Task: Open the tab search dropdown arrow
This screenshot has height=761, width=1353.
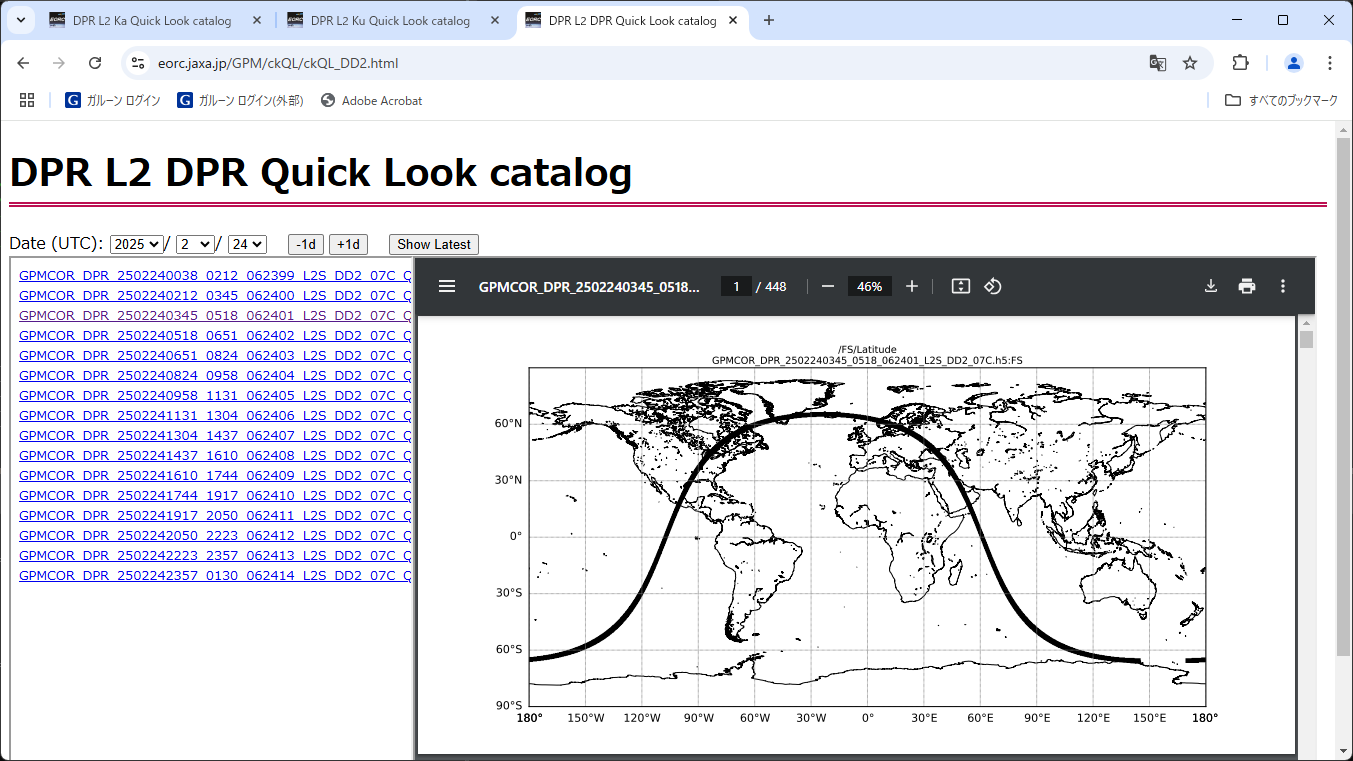Action: point(20,20)
